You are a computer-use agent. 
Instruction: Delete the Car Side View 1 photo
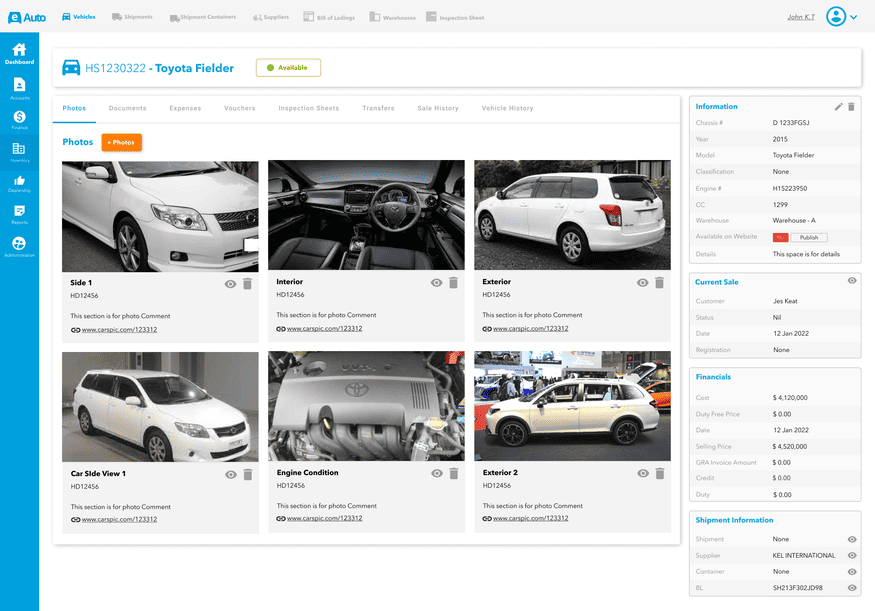(x=248, y=474)
